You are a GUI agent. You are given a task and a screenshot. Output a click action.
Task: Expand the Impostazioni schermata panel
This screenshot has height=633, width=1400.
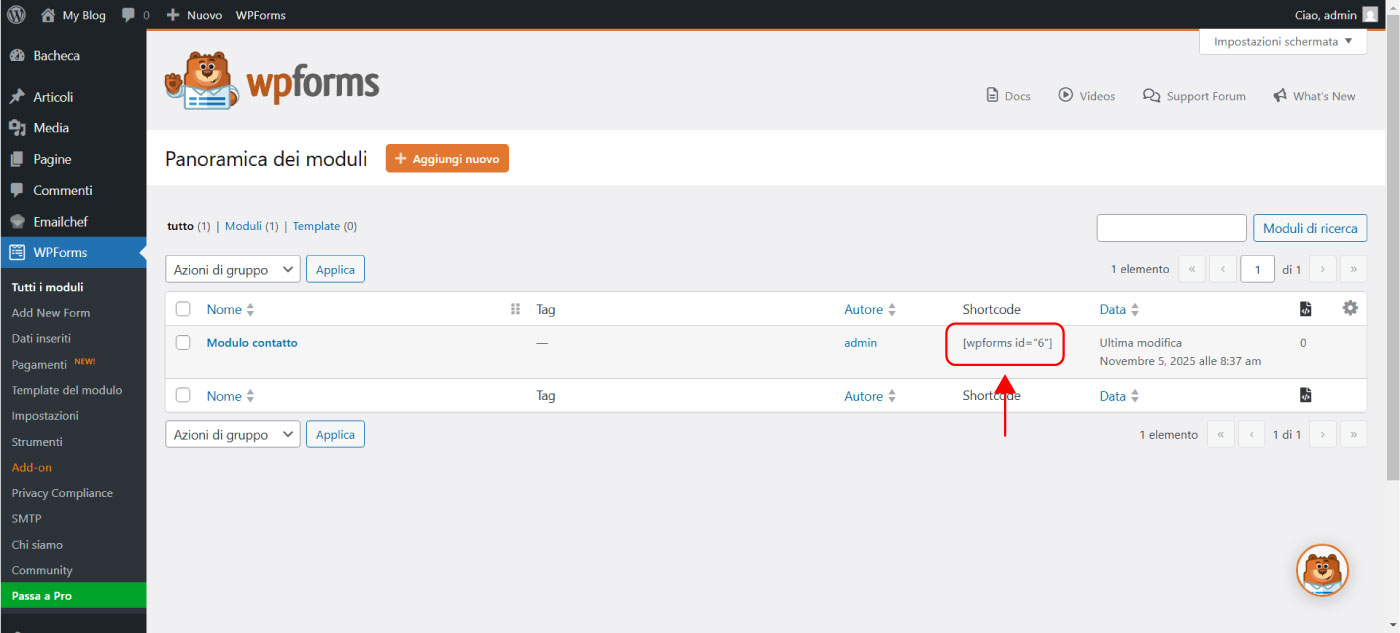(x=1282, y=42)
